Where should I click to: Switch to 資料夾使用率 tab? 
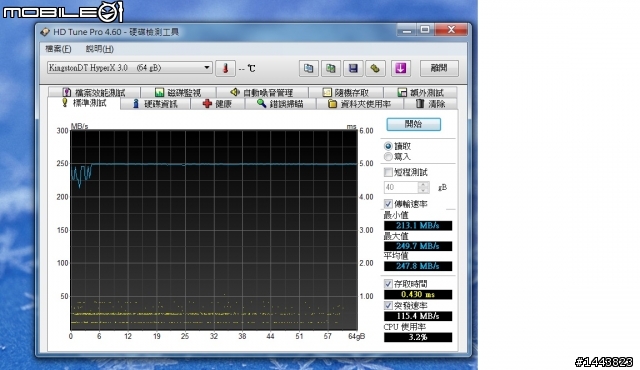point(360,104)
